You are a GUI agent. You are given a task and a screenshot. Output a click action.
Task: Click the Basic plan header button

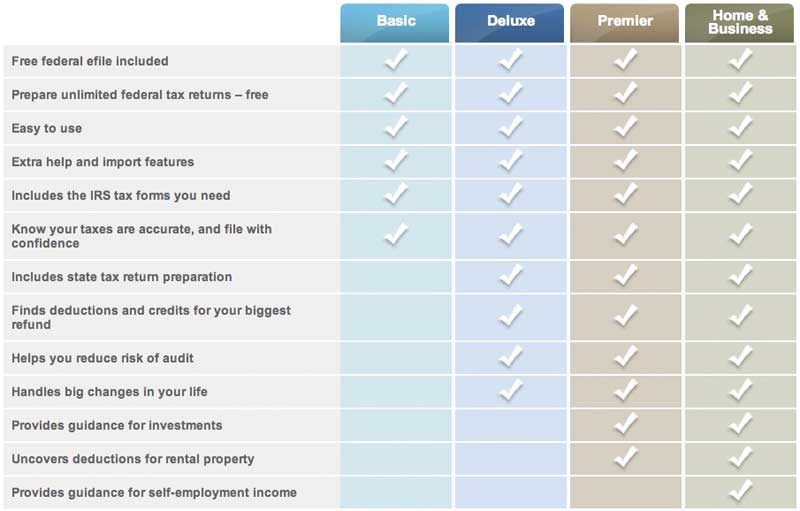pyautogui.click(x=395, y=22)
